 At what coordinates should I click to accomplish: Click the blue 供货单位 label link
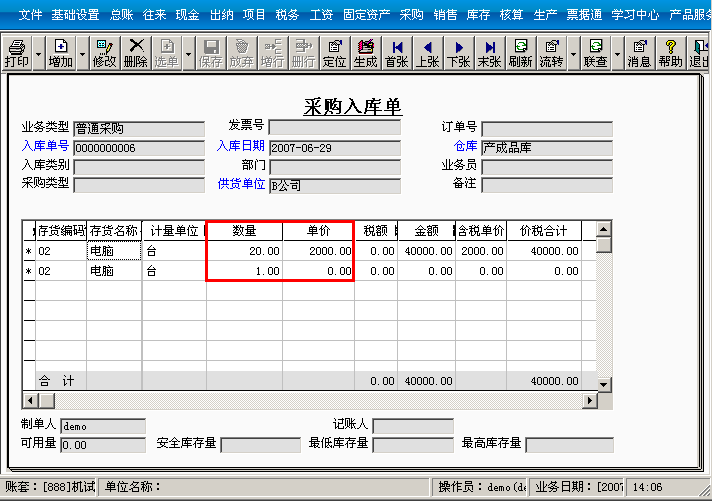(241, 184)
